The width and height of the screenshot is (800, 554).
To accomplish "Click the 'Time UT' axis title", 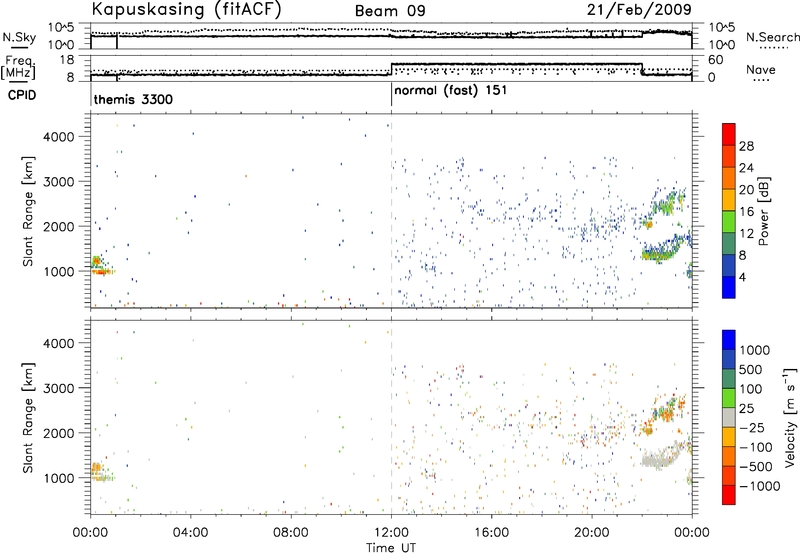I will 391,548.
